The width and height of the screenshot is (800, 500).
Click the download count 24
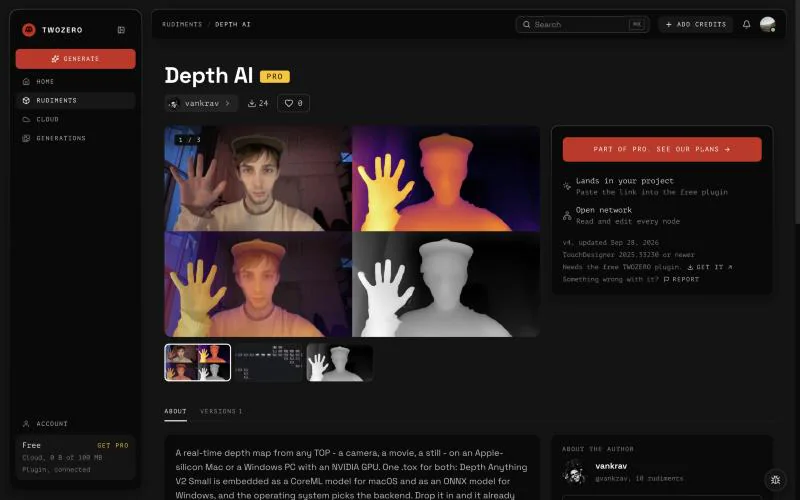pyautogui.click(x=258, y=103)
